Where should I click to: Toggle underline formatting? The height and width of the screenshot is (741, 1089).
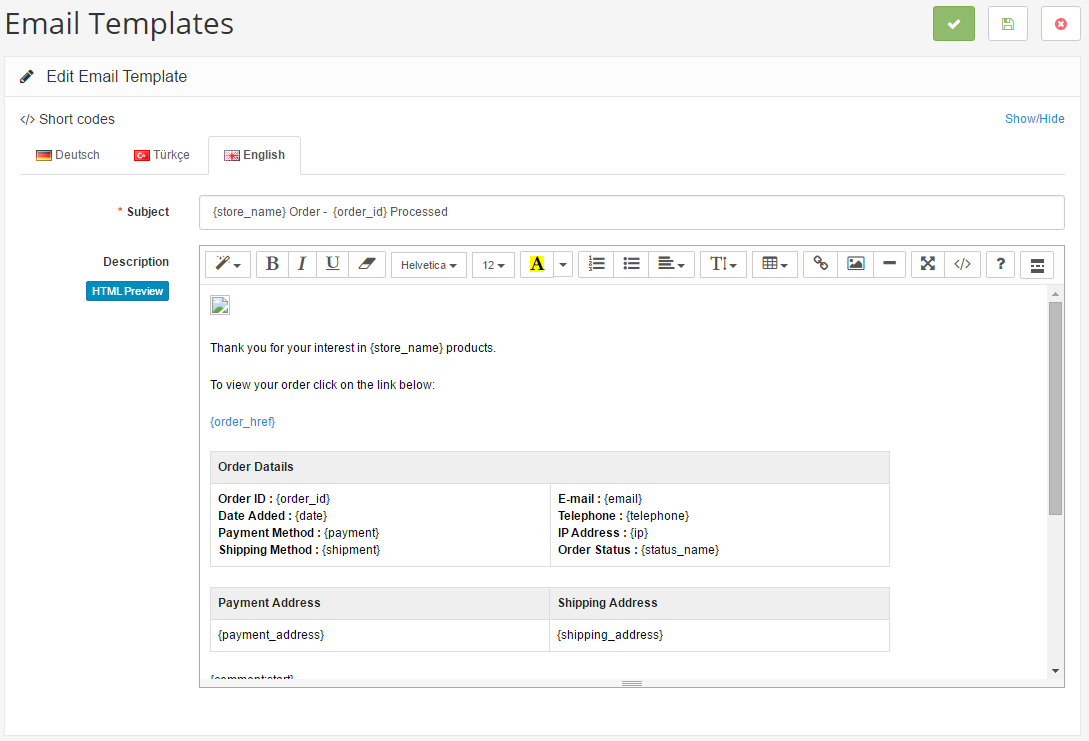click(333, 265)
